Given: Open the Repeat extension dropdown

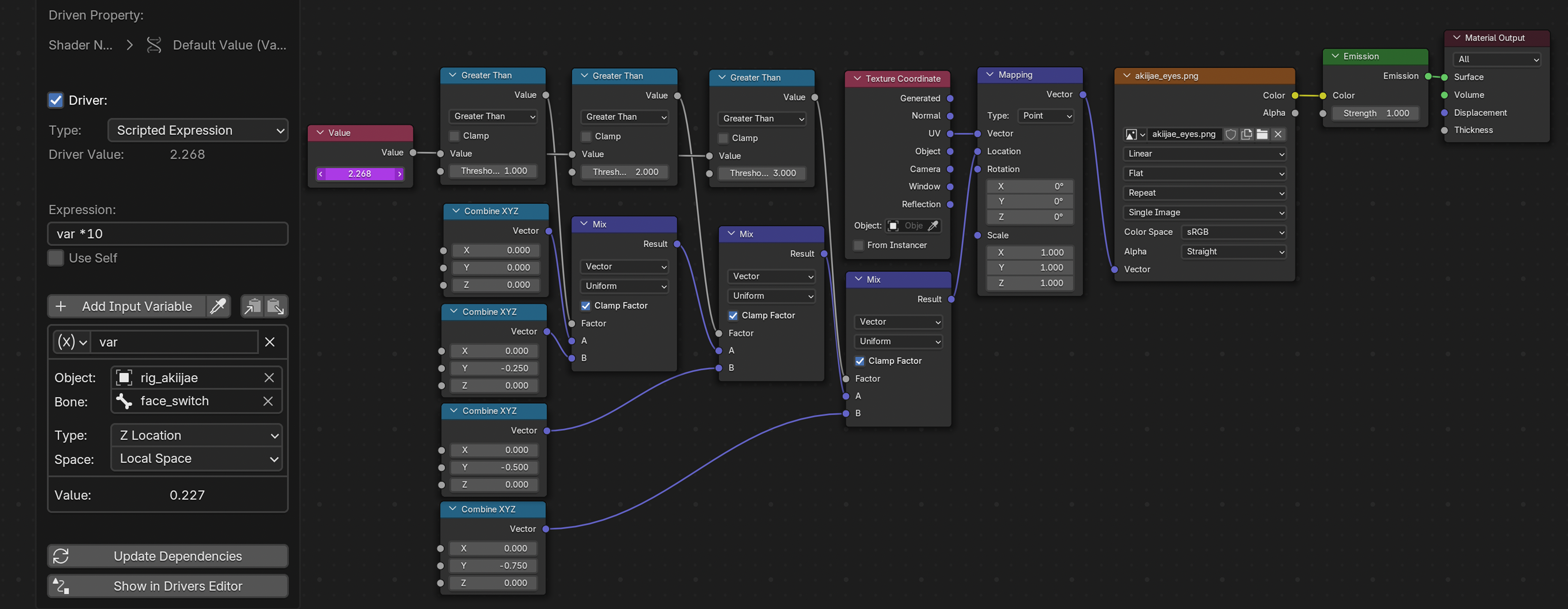Looking at the screenshot, I should tap(1204, 193).
